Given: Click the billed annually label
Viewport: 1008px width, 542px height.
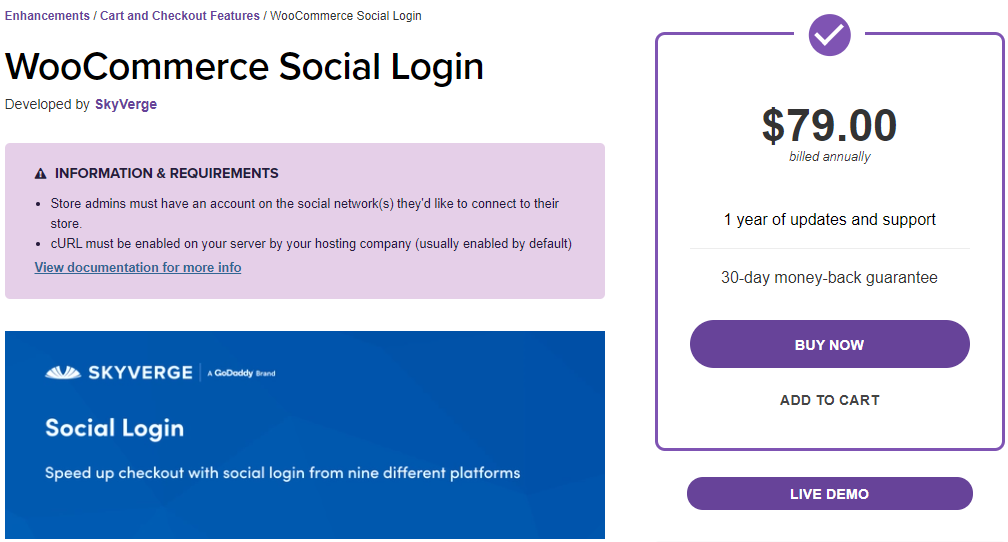Looking at the screenshot, I should [x=829, y=157].
